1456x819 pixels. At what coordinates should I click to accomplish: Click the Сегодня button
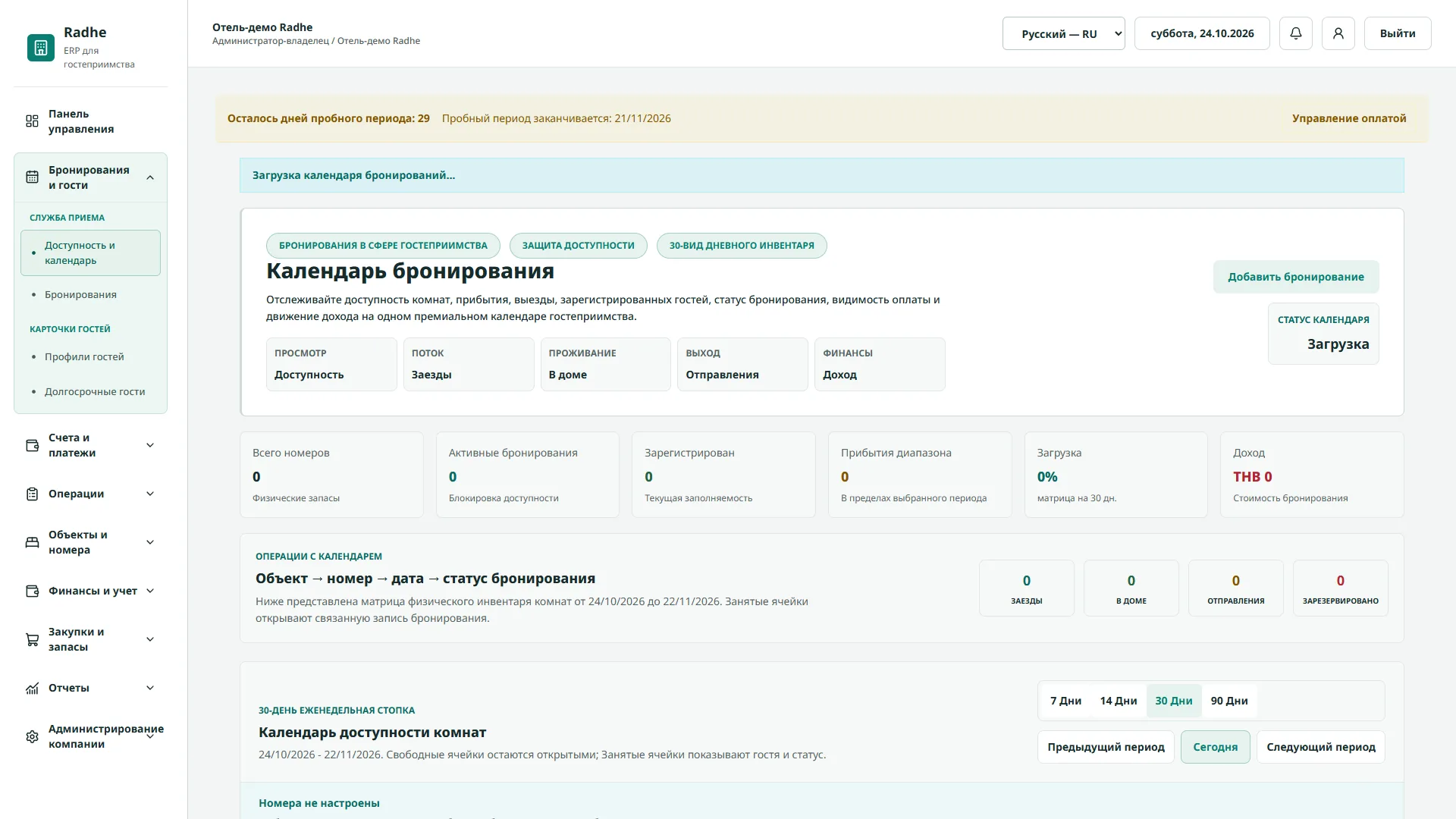pos(1215,747)
